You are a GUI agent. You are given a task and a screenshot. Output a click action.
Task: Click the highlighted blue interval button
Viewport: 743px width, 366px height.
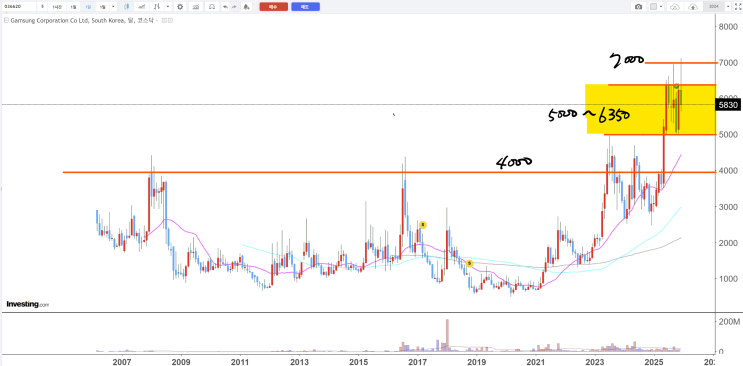click(88, 7)
